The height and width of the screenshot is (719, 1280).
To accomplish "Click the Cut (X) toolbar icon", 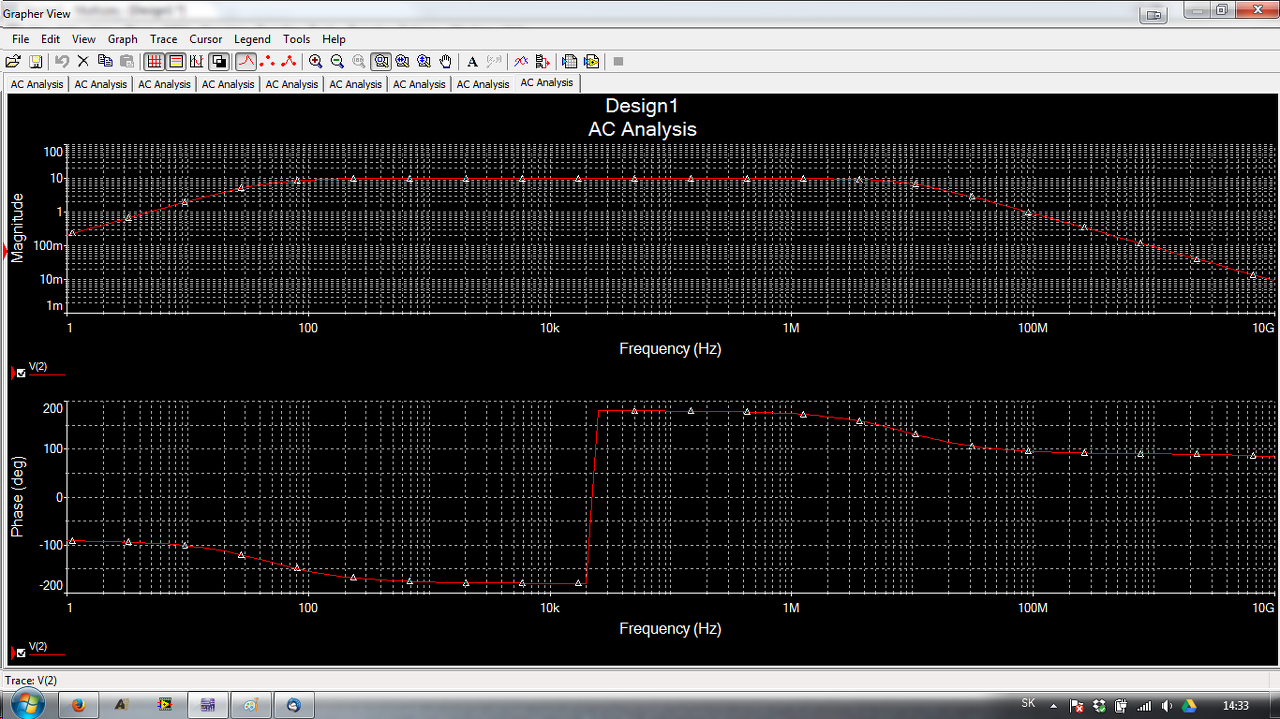I will coord(83,61).
